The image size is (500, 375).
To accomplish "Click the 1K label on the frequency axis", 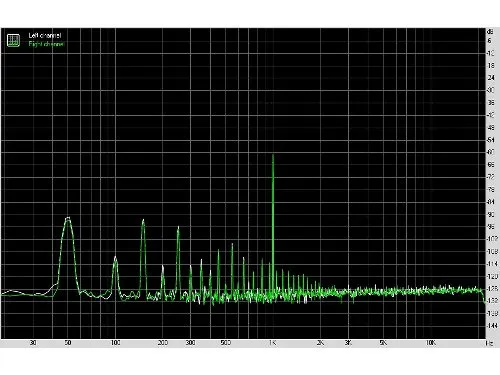I will click(272, 343).
